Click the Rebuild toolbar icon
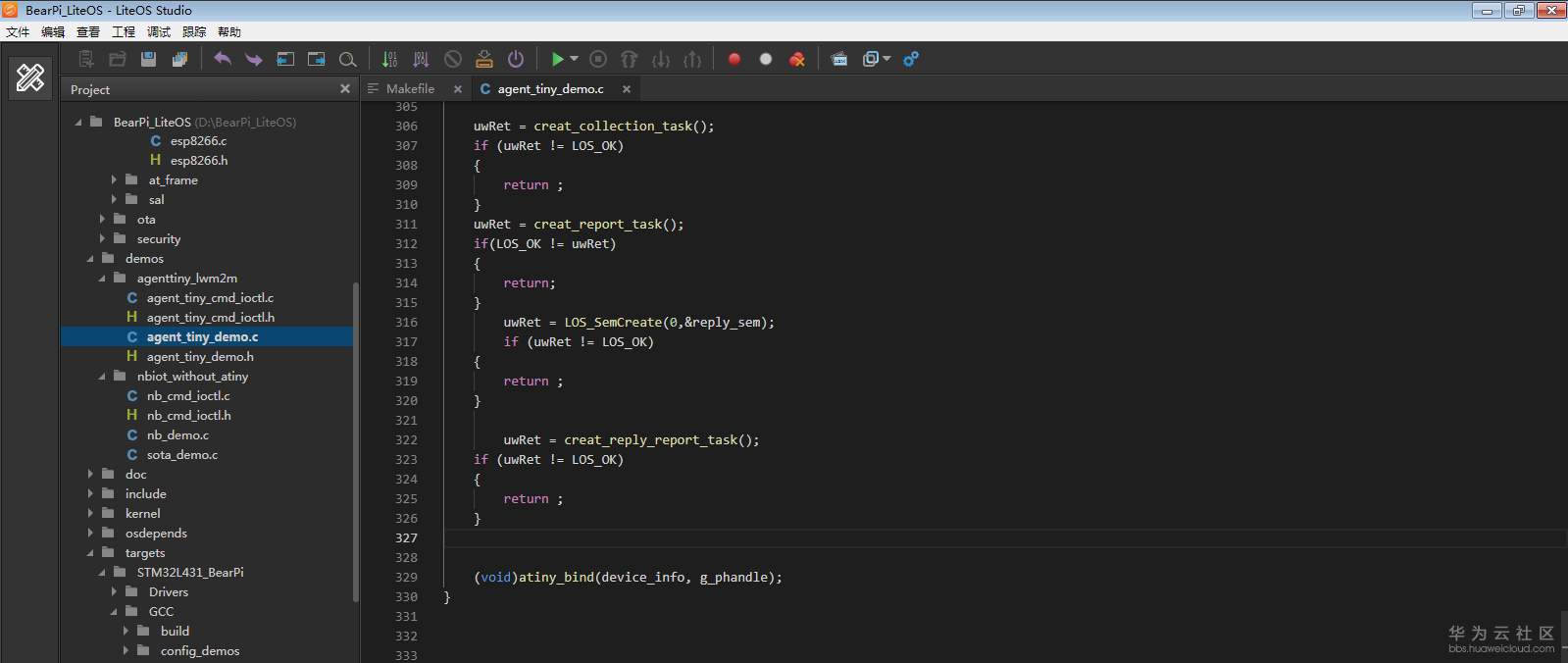Viewport: 1568px width, 663px height. pos(422,59)
